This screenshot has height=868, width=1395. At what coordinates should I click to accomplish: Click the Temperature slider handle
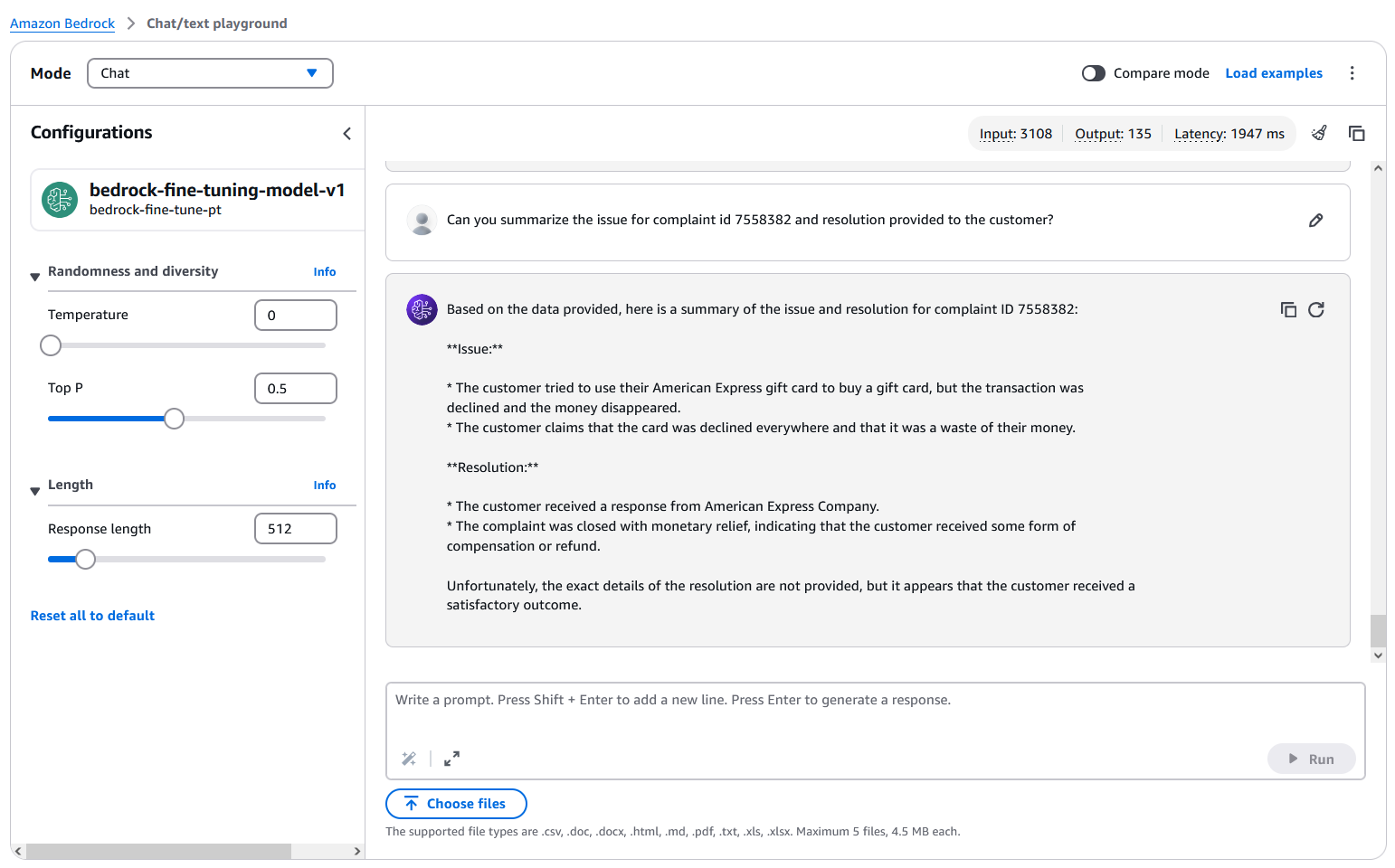tap(51, 345)
